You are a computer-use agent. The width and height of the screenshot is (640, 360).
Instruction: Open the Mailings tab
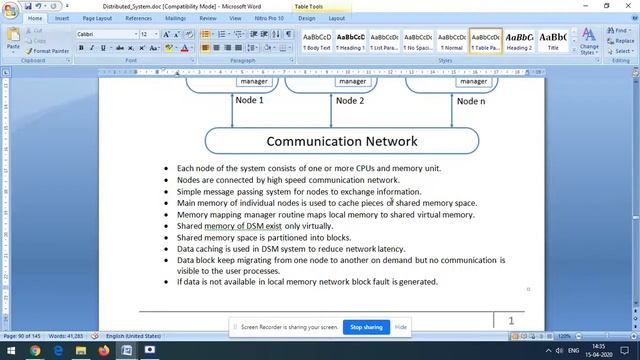coord(176,18)
